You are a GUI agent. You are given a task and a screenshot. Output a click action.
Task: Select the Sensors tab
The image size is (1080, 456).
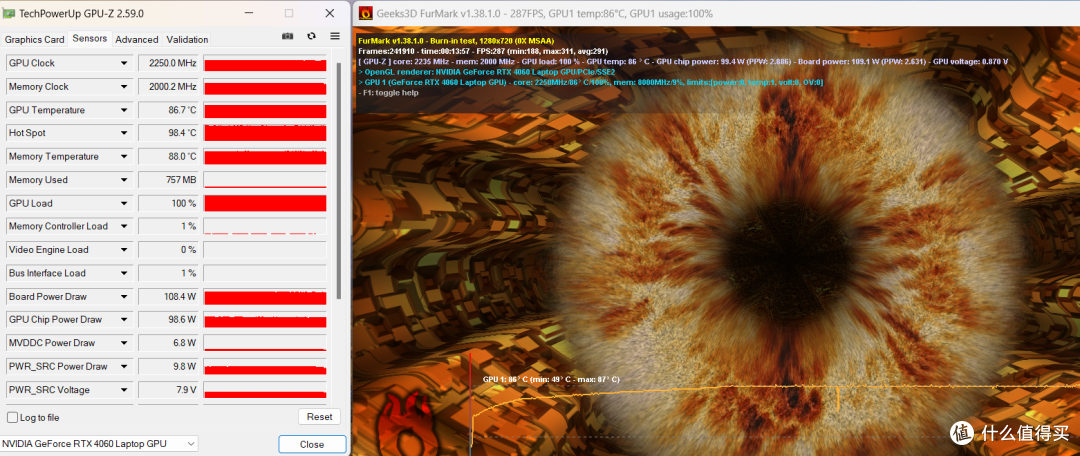[90, 39]
